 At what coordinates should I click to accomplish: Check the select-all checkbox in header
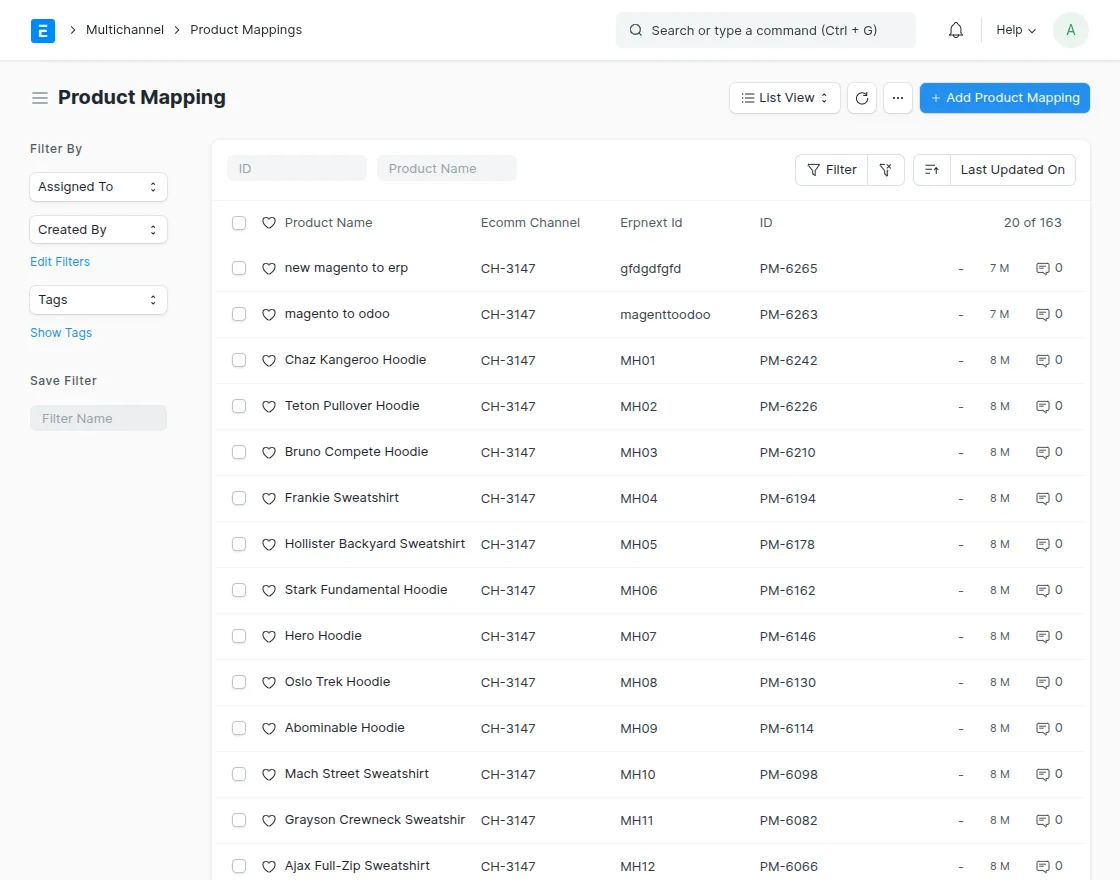coord(239,223)
